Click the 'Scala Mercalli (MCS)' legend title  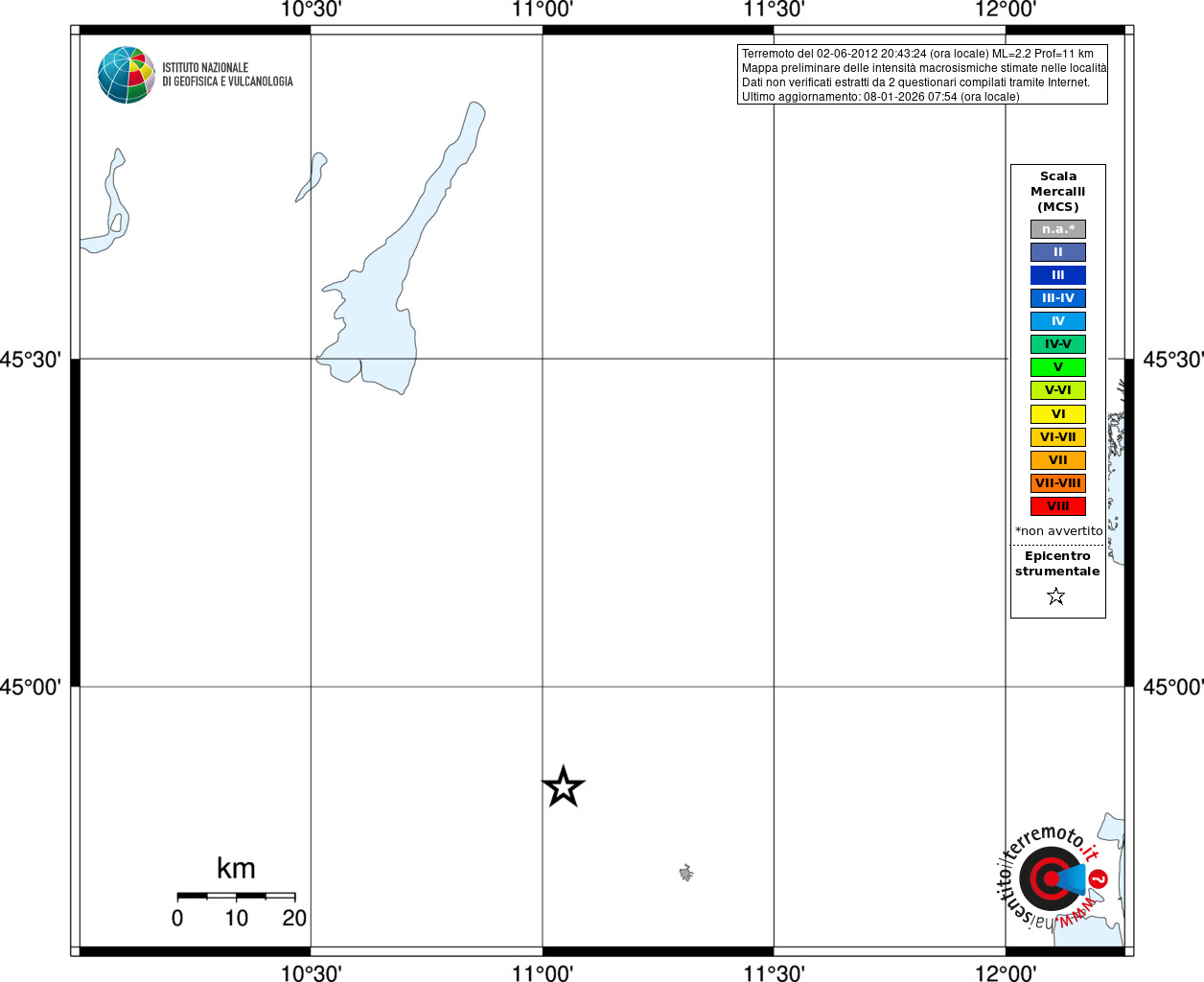(x=1058, y=192)
